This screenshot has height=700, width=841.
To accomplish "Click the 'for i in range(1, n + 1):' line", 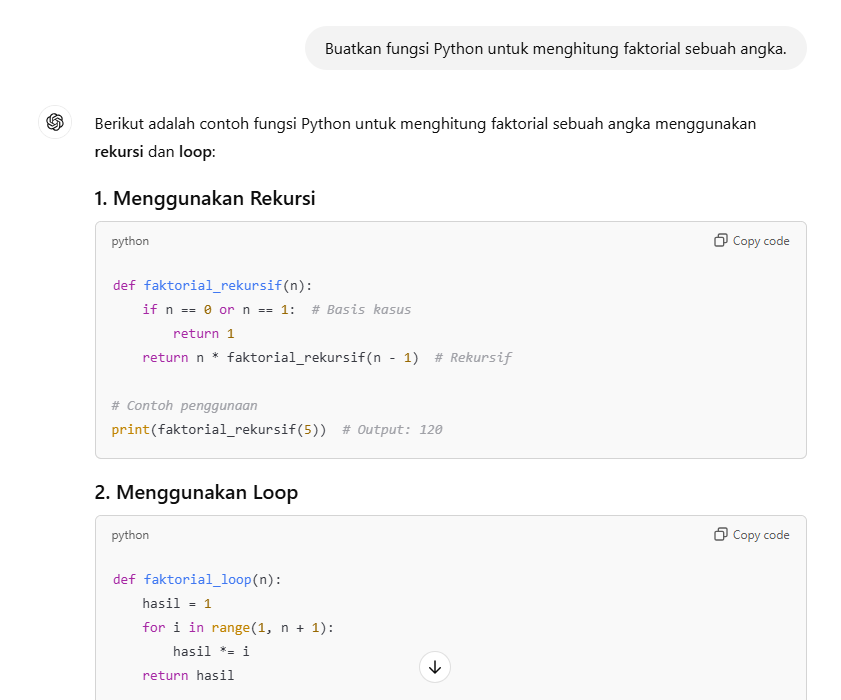I will point(238,628).
